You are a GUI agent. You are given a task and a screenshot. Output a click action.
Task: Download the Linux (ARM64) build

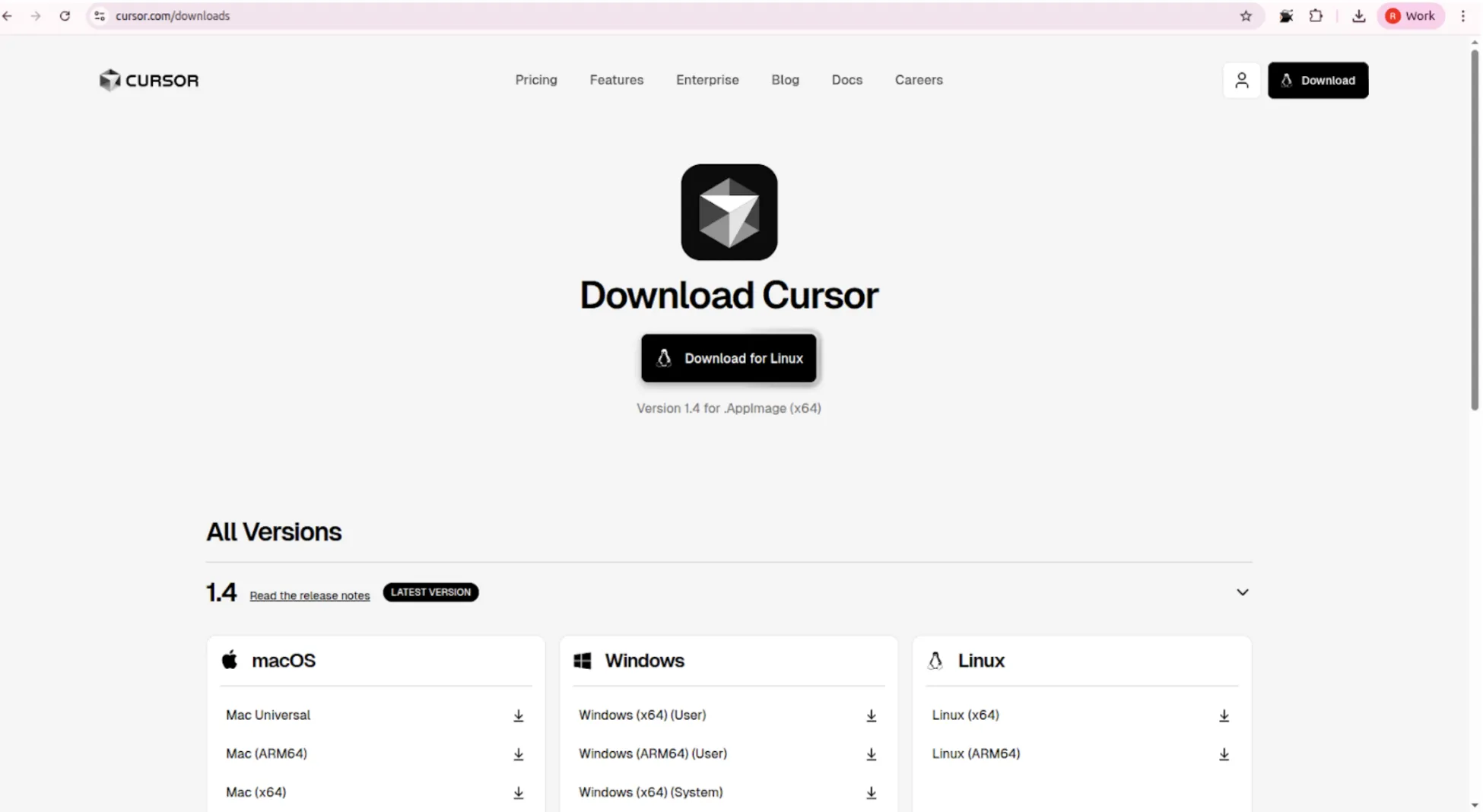tap(1224, 754)
